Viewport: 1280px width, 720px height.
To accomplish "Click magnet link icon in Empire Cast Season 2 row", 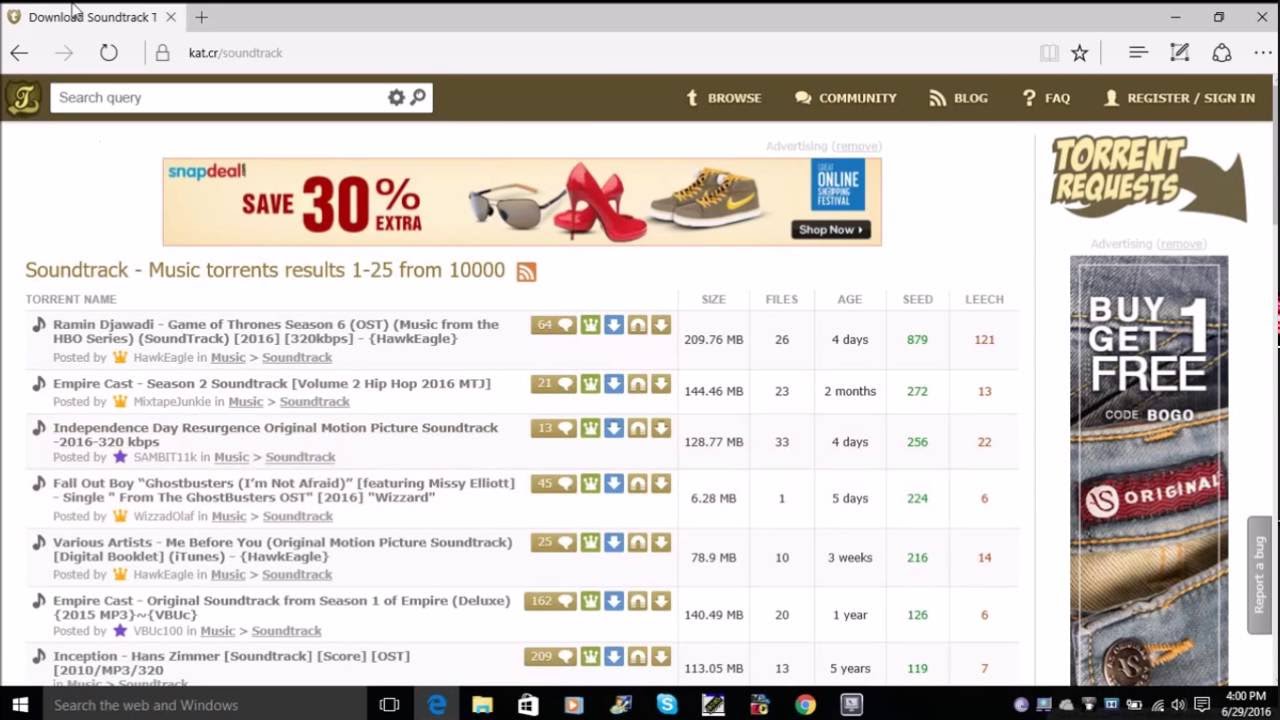I will click(x=637, y=384).
